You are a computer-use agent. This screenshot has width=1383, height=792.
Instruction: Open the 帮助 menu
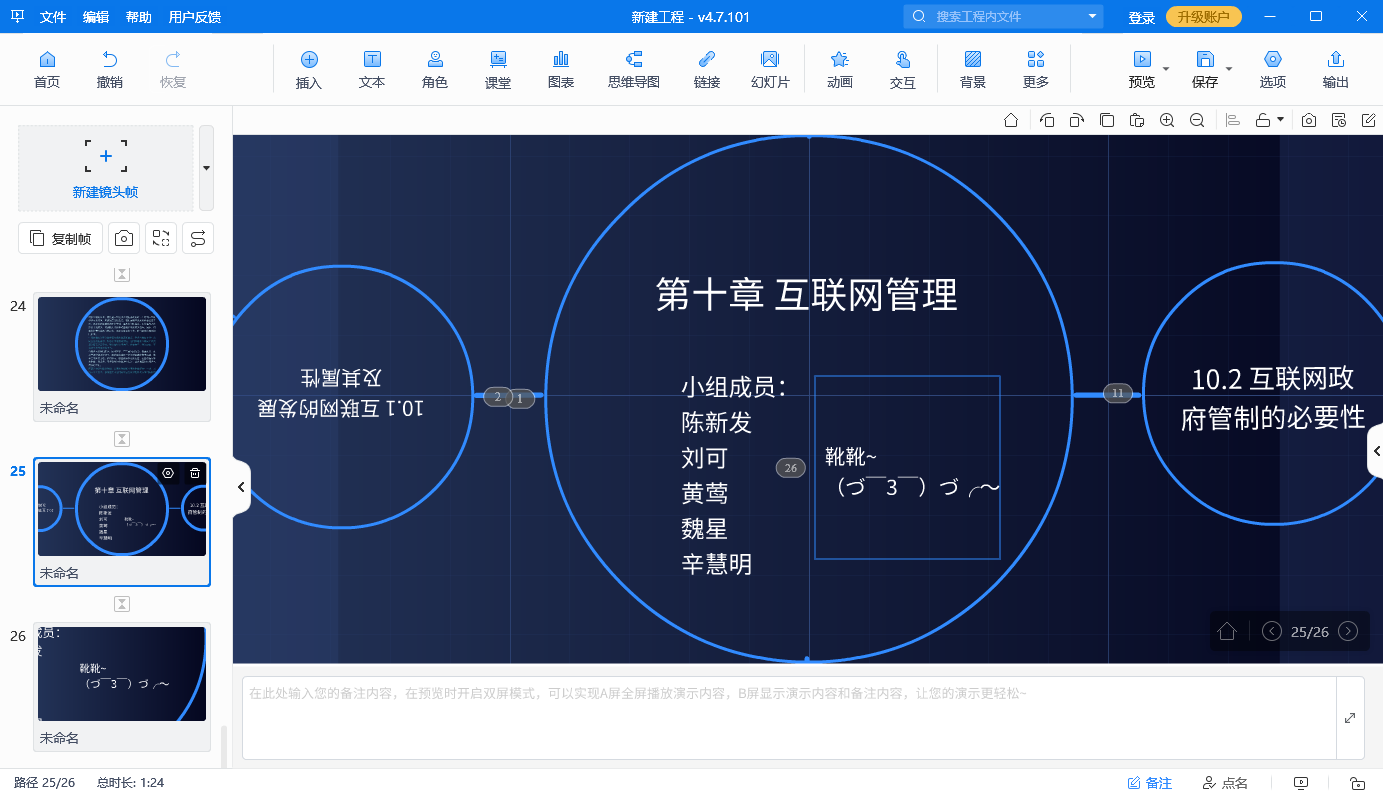click(139, 17)
